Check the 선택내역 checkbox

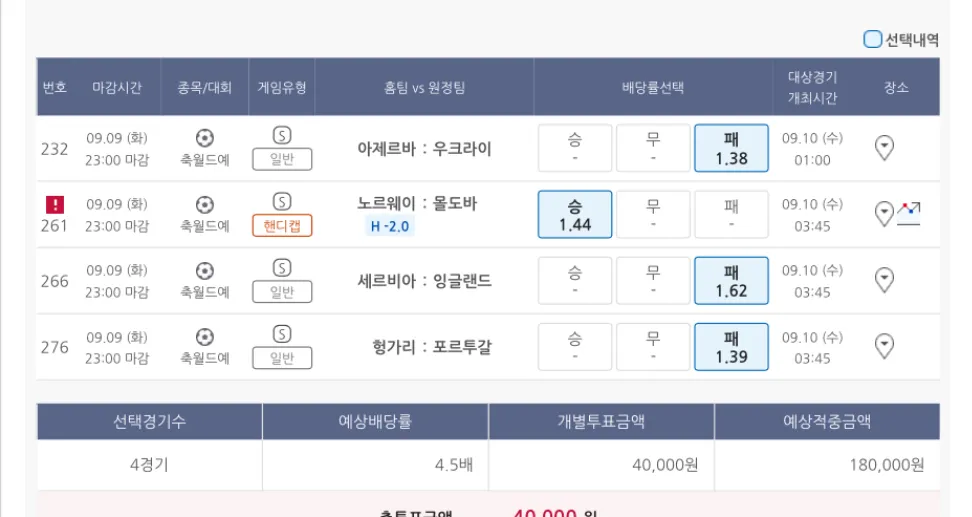pyautogui.click(x=873, y=40)
